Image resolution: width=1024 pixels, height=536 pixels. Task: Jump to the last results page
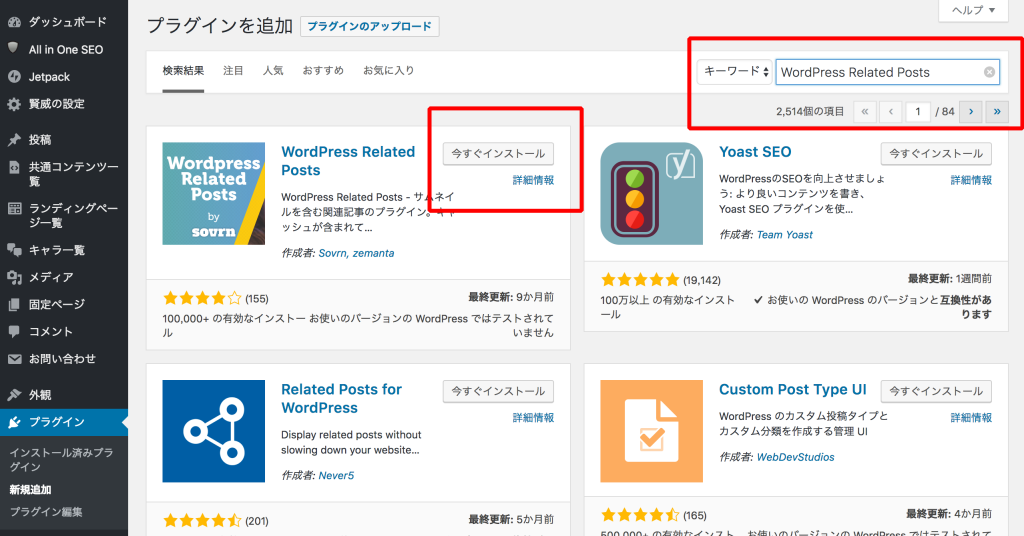click(x=997, y=112)
